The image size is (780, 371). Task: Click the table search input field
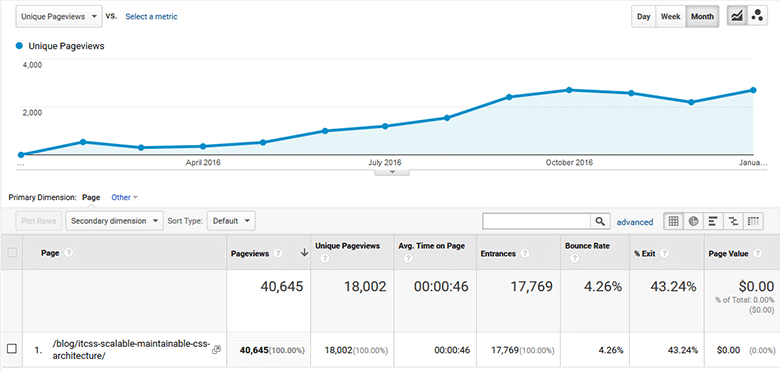click(537, 221)
